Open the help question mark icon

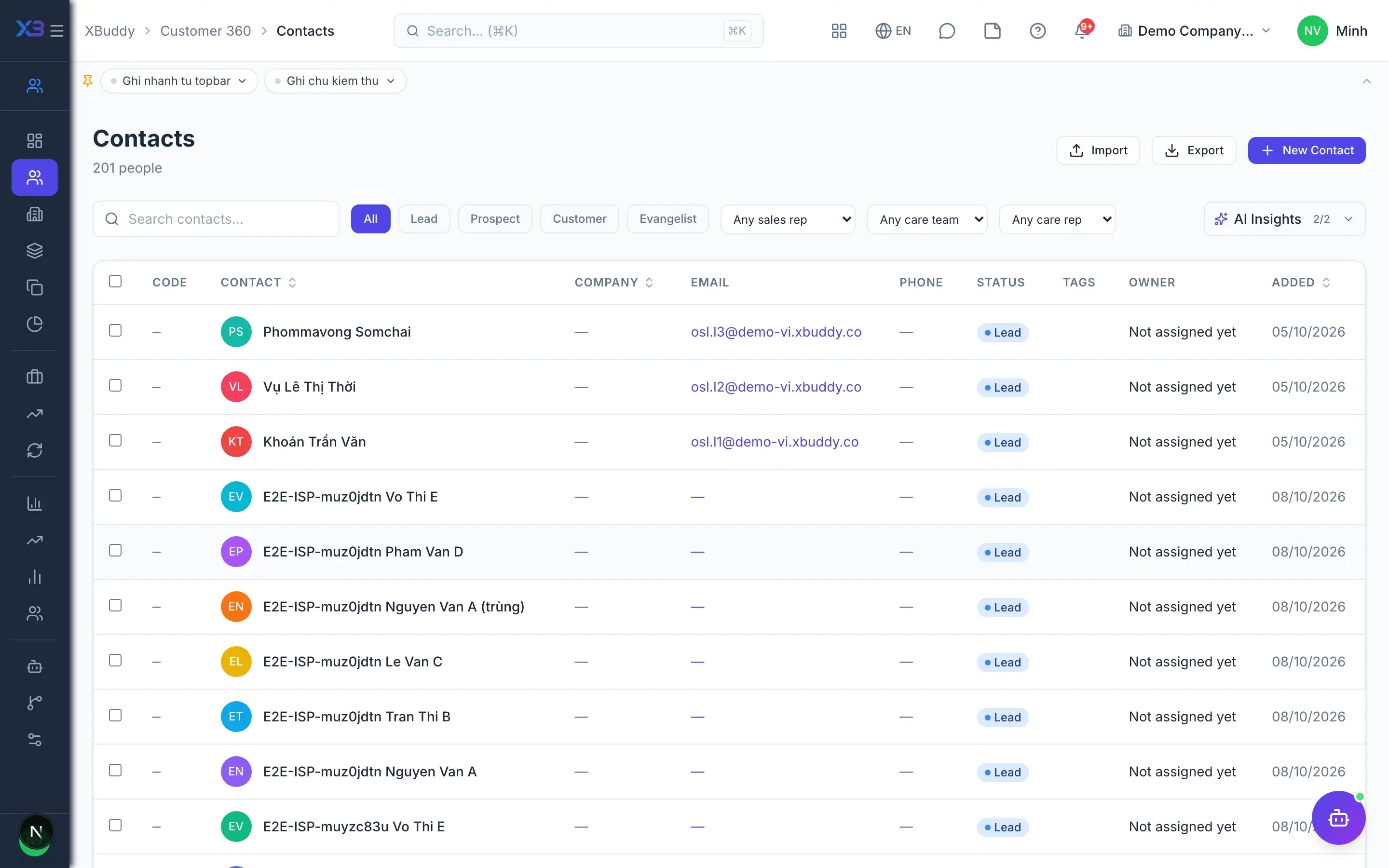[x=1037, y=31]
